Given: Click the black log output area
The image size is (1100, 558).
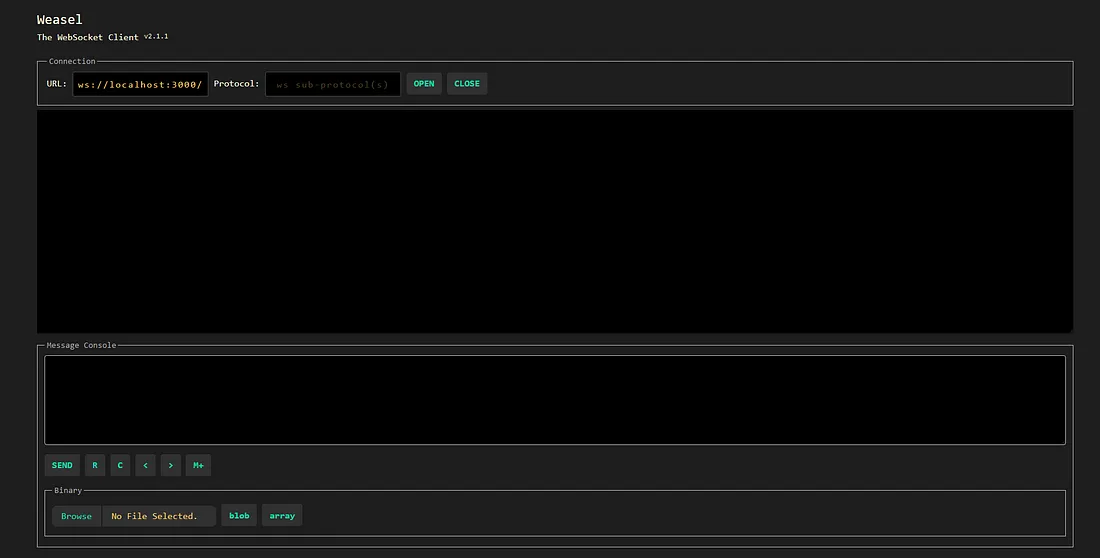Looking at the screenshot, I should (555, 221).
